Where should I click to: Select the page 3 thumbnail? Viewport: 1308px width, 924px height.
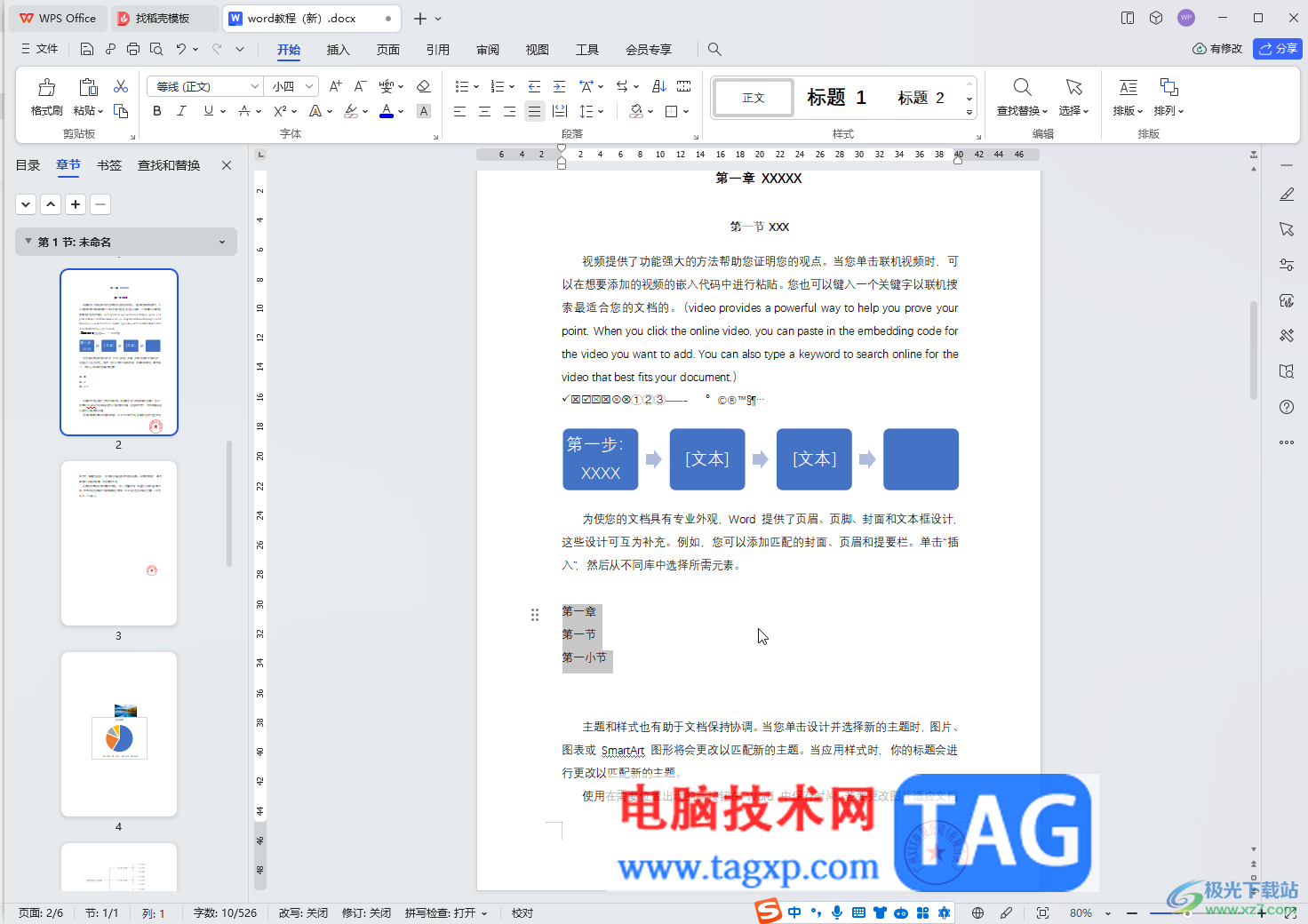(119, 543)
